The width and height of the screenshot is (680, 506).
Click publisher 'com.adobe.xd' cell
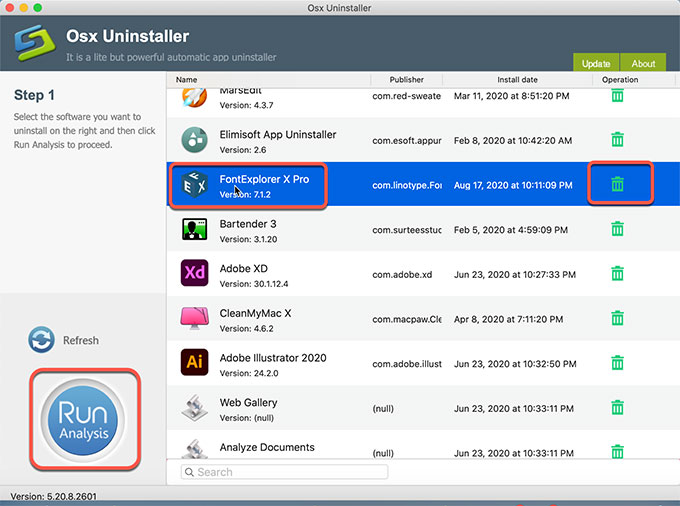click(402, 274)
